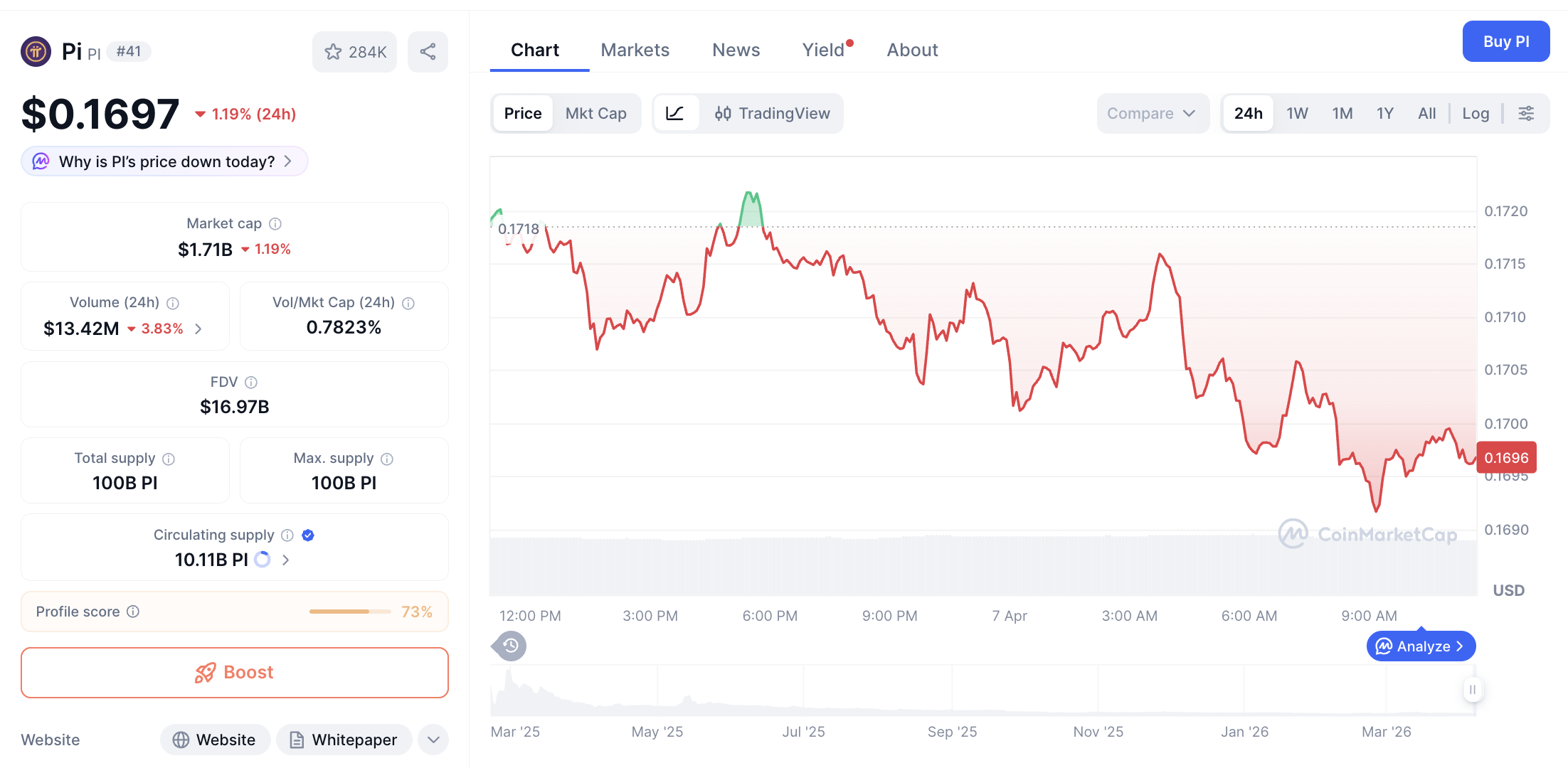This screenshot has height=768, width=1568.
Task: Add Pi to watchlist via star icon
Action: [333, 51]
